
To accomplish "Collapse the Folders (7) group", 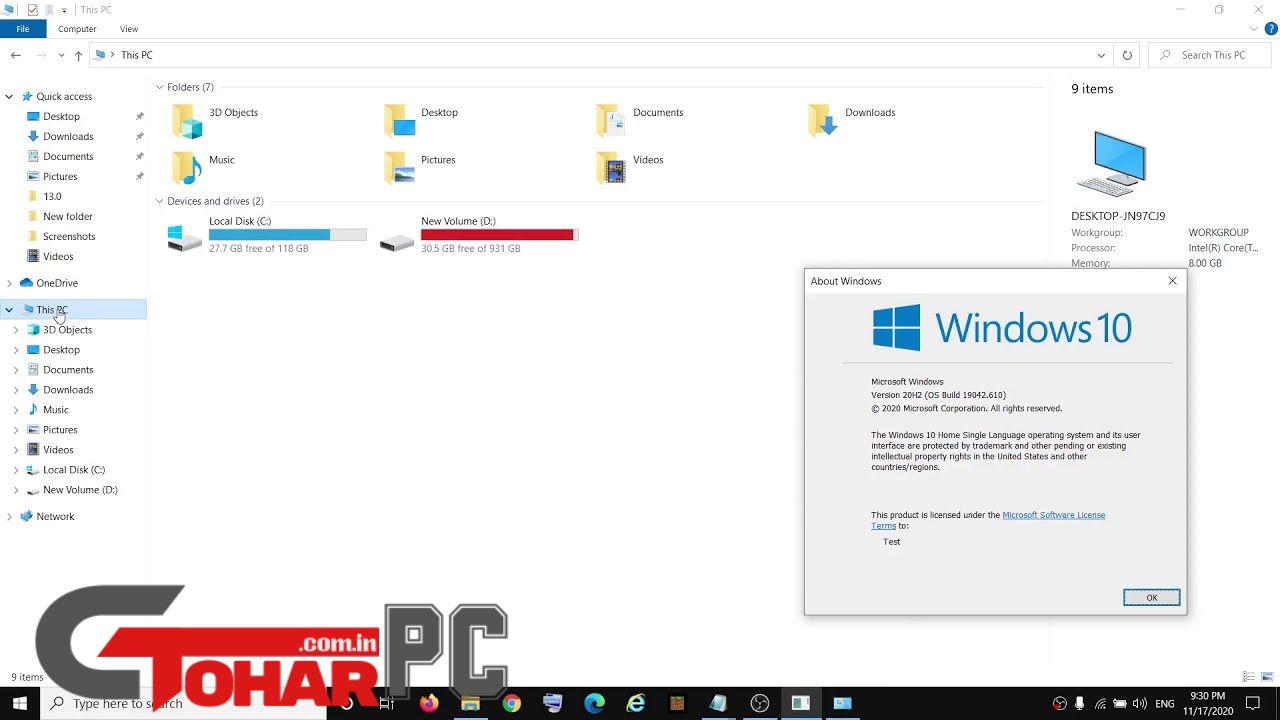I will (159, 87).
